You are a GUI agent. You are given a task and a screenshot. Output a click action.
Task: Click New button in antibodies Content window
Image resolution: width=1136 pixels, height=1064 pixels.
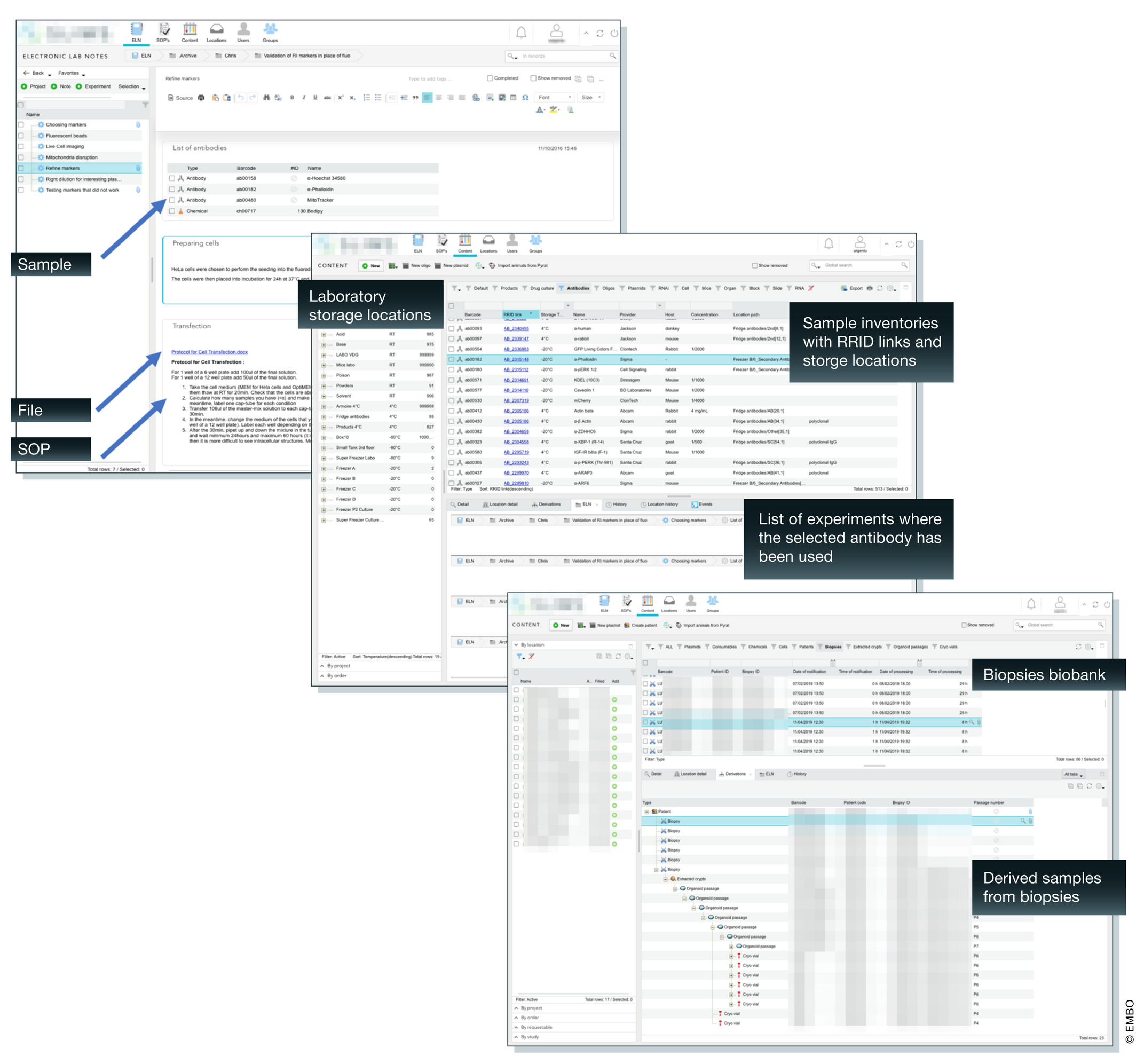point(371,266)
